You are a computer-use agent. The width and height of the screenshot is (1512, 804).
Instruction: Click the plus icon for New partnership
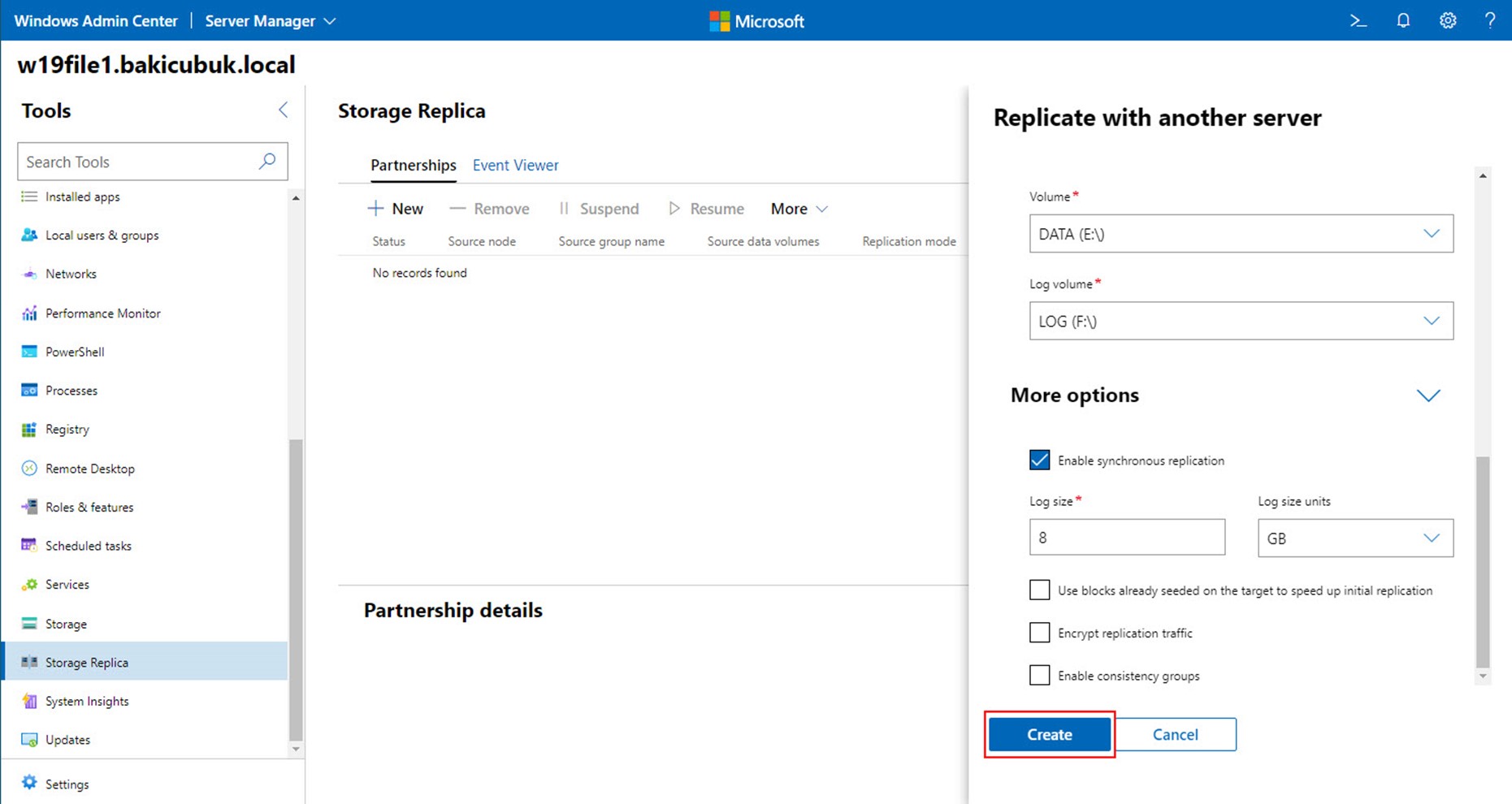pyautogui.click(x=375, y=209)
